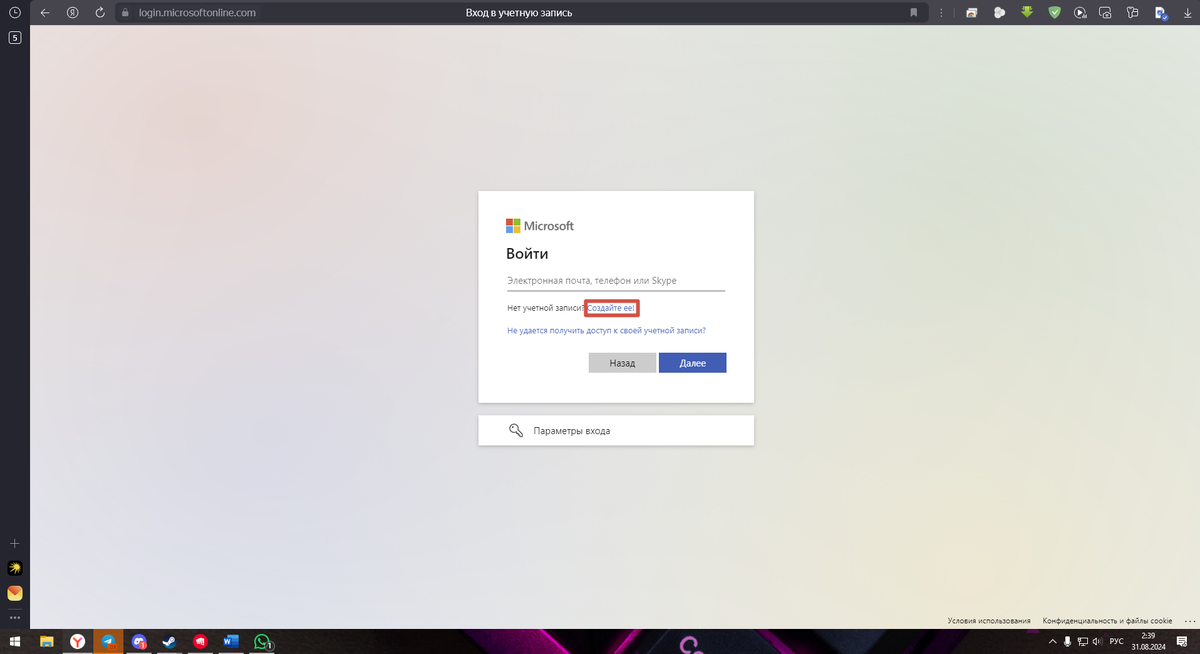Bookmark this page with bookmark icon

tap(914, 13)
